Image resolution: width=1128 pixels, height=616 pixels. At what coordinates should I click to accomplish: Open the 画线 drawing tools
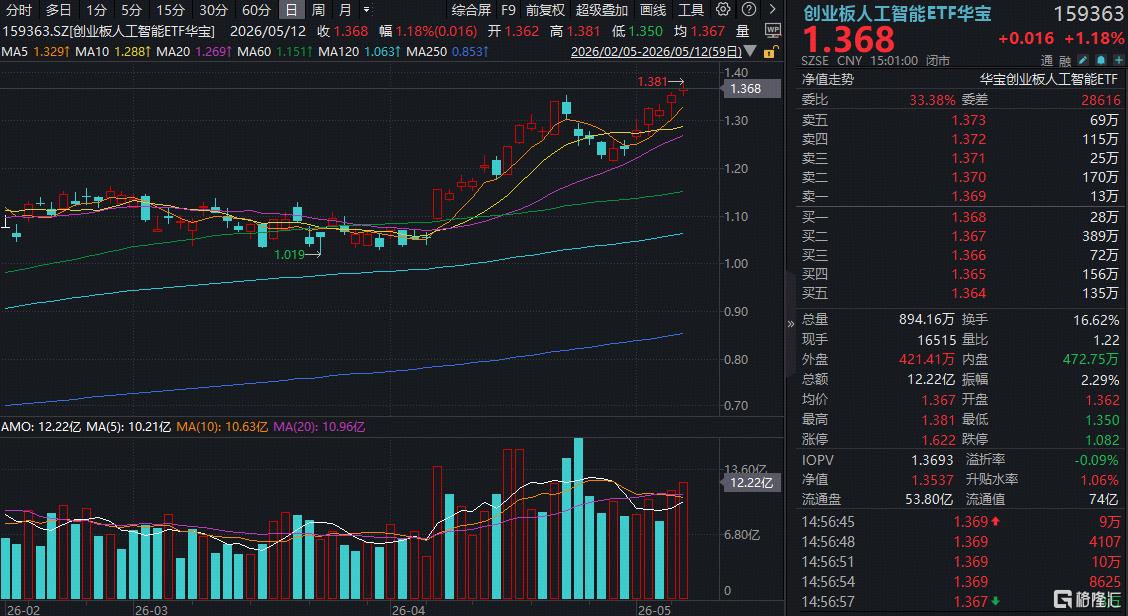(653, 10)
